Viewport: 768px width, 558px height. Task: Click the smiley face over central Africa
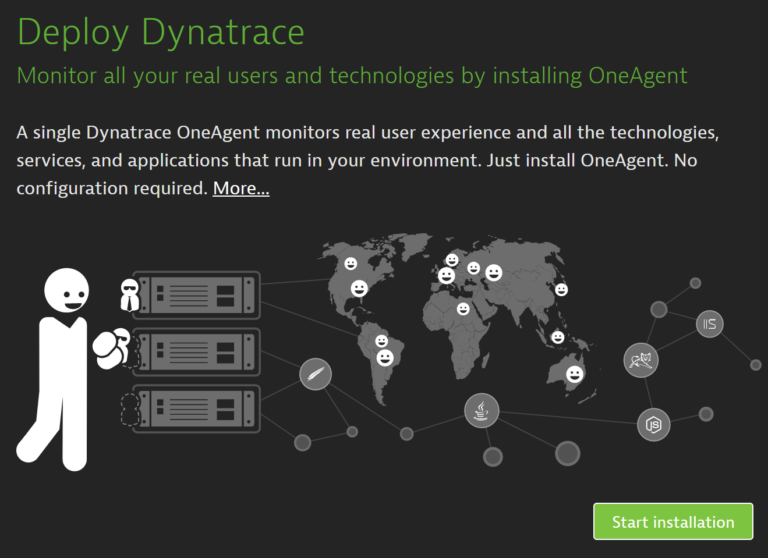point(463,309)
